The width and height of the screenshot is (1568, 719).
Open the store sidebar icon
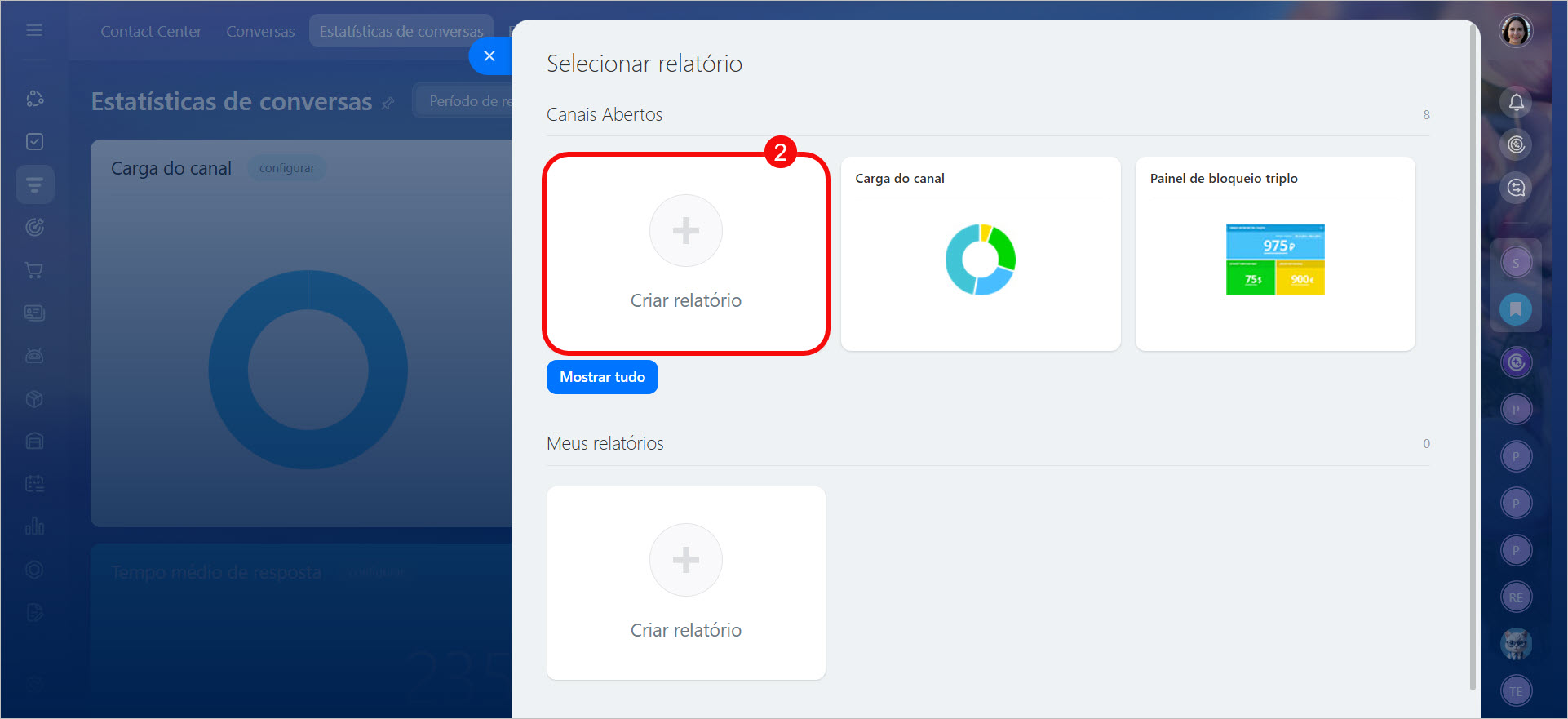point(34,441)
